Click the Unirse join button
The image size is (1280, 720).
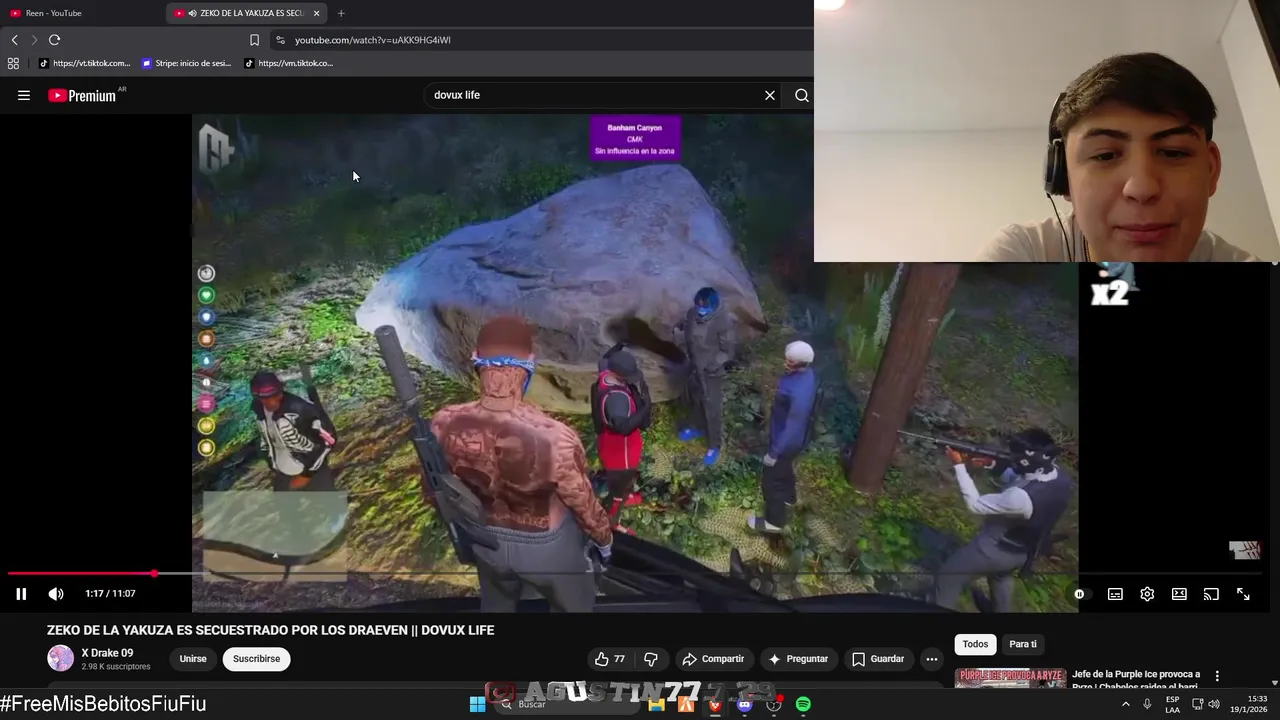[193, 659]
